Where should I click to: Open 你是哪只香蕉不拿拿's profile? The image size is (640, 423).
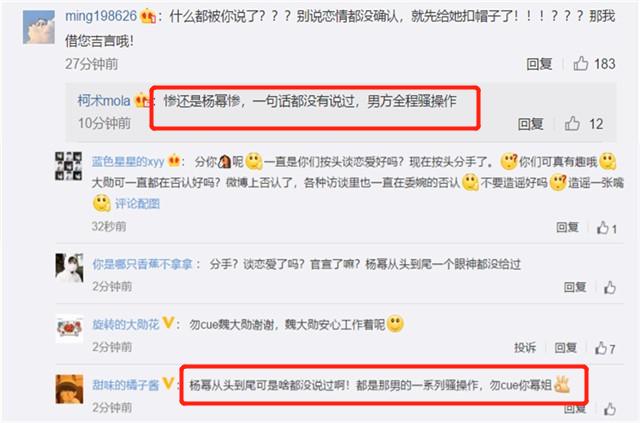pyautogui.click(x=142, y=264)
